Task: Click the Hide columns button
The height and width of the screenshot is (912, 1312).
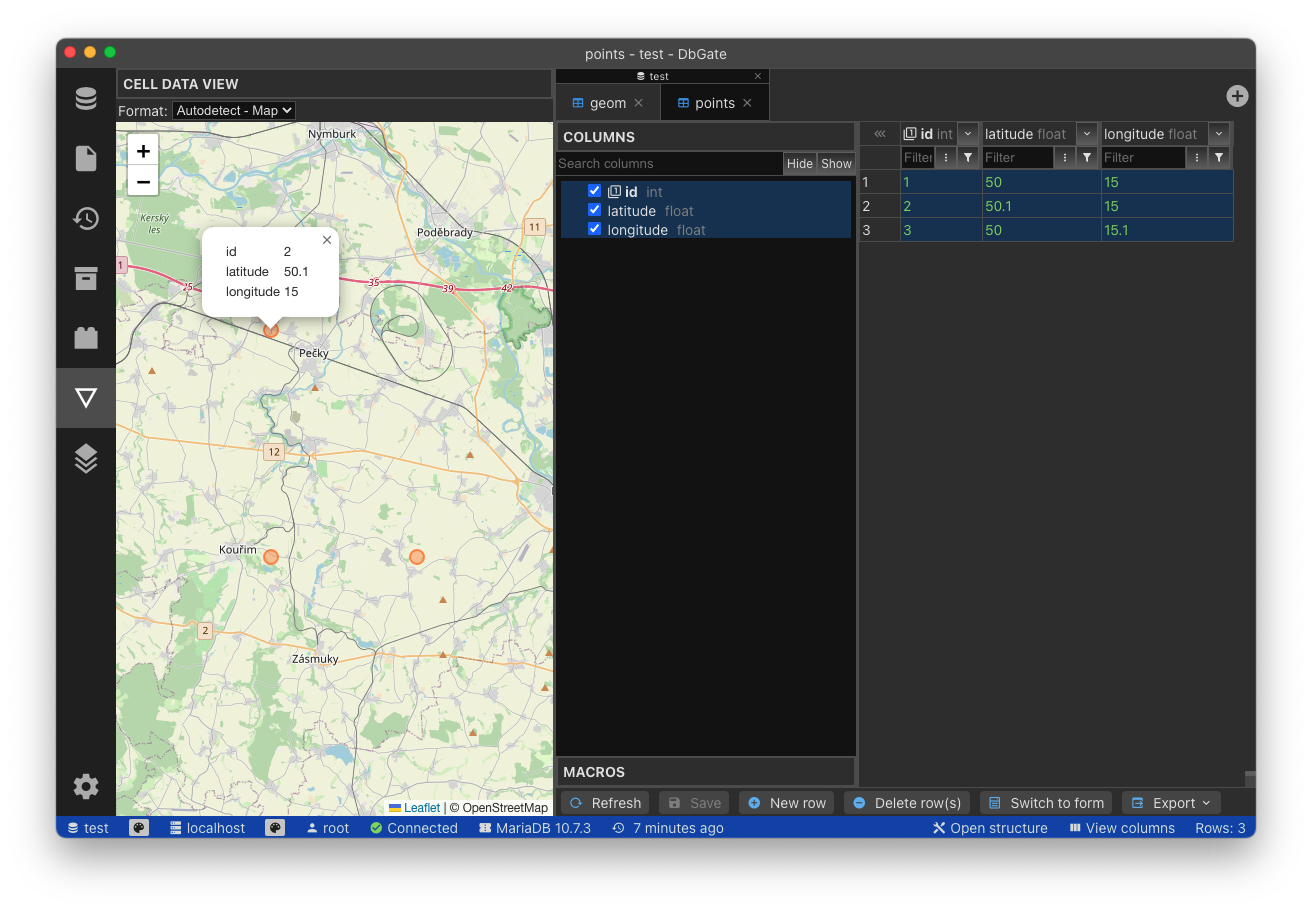Action: (800, 163)
